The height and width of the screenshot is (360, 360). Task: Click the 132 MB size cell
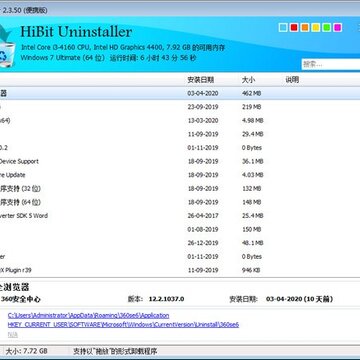(x=251, y=189)
